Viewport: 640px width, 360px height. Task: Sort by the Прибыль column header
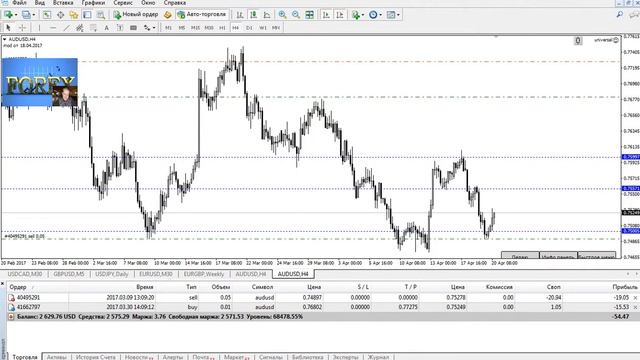pos(624,287)
